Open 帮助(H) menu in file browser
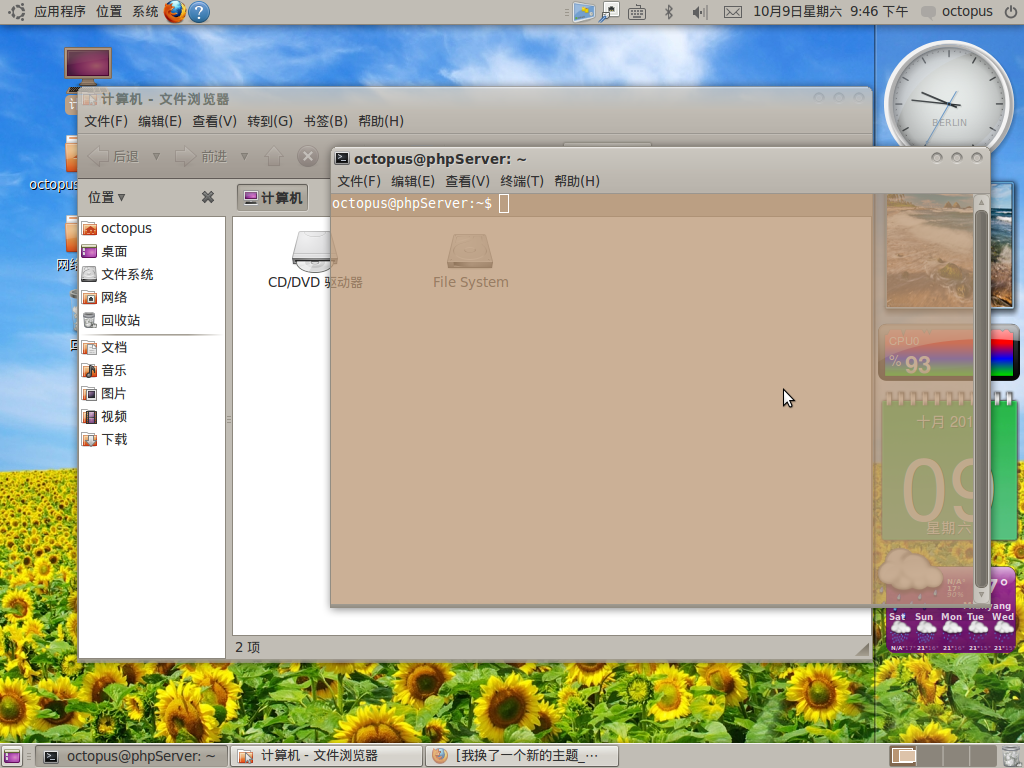 [381, 121]
